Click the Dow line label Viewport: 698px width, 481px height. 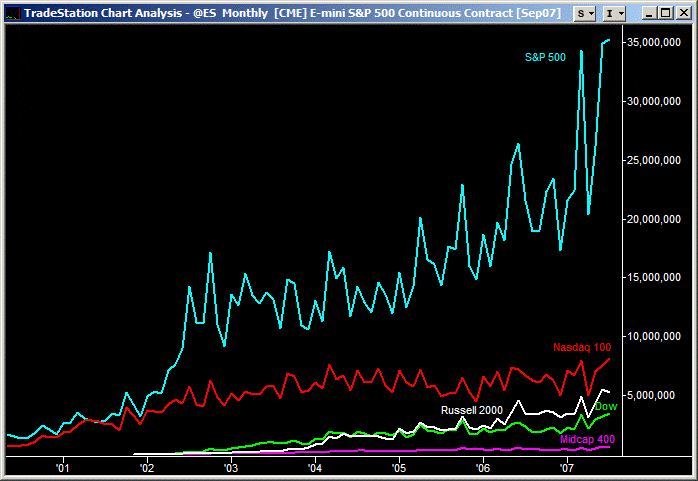tap(606, 406)
